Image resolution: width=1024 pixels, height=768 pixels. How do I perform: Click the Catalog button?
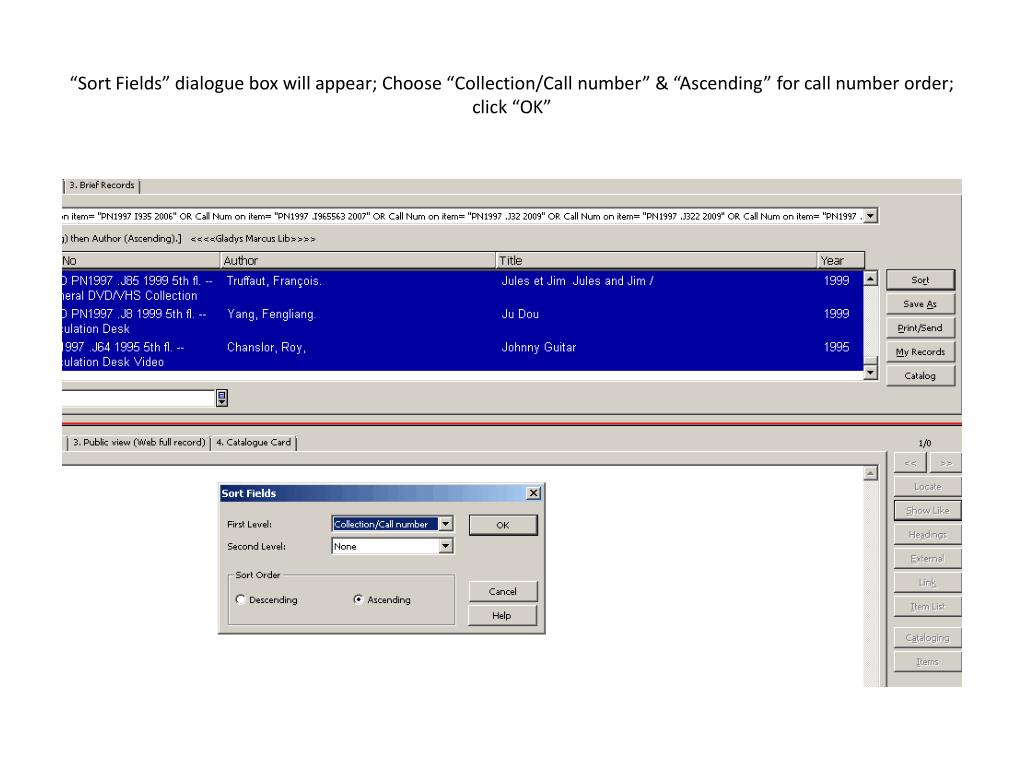pos(920,376)
